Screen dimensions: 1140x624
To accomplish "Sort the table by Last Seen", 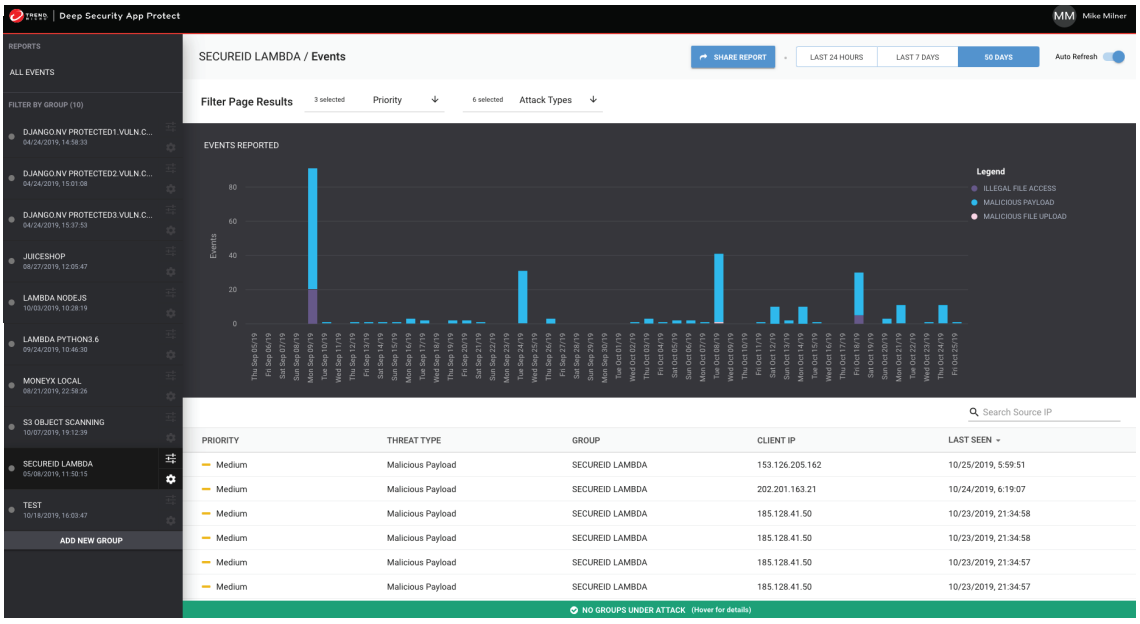I will [x=974, y=440].
